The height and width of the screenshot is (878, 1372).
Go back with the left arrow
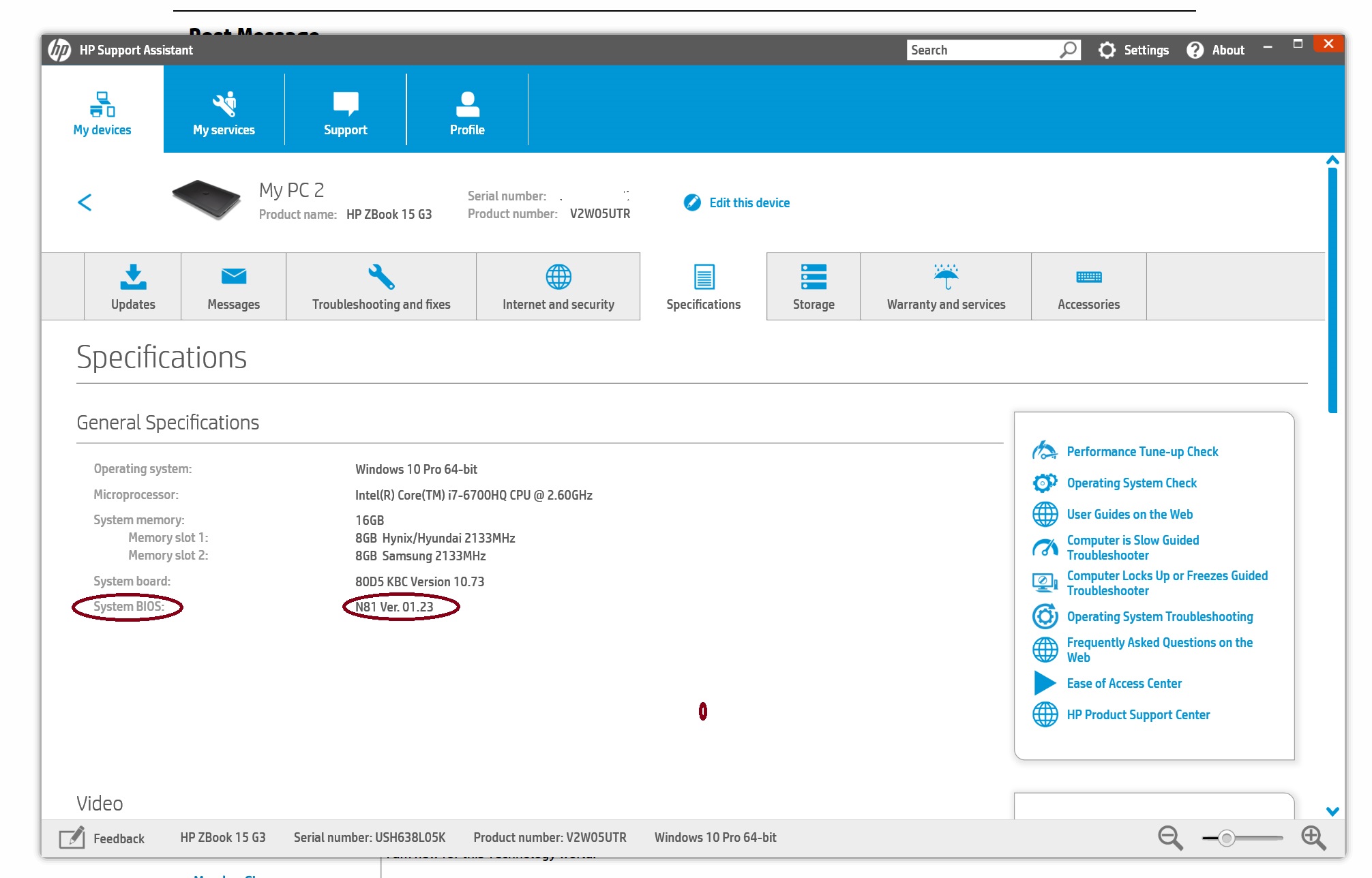tap(85, 202)
